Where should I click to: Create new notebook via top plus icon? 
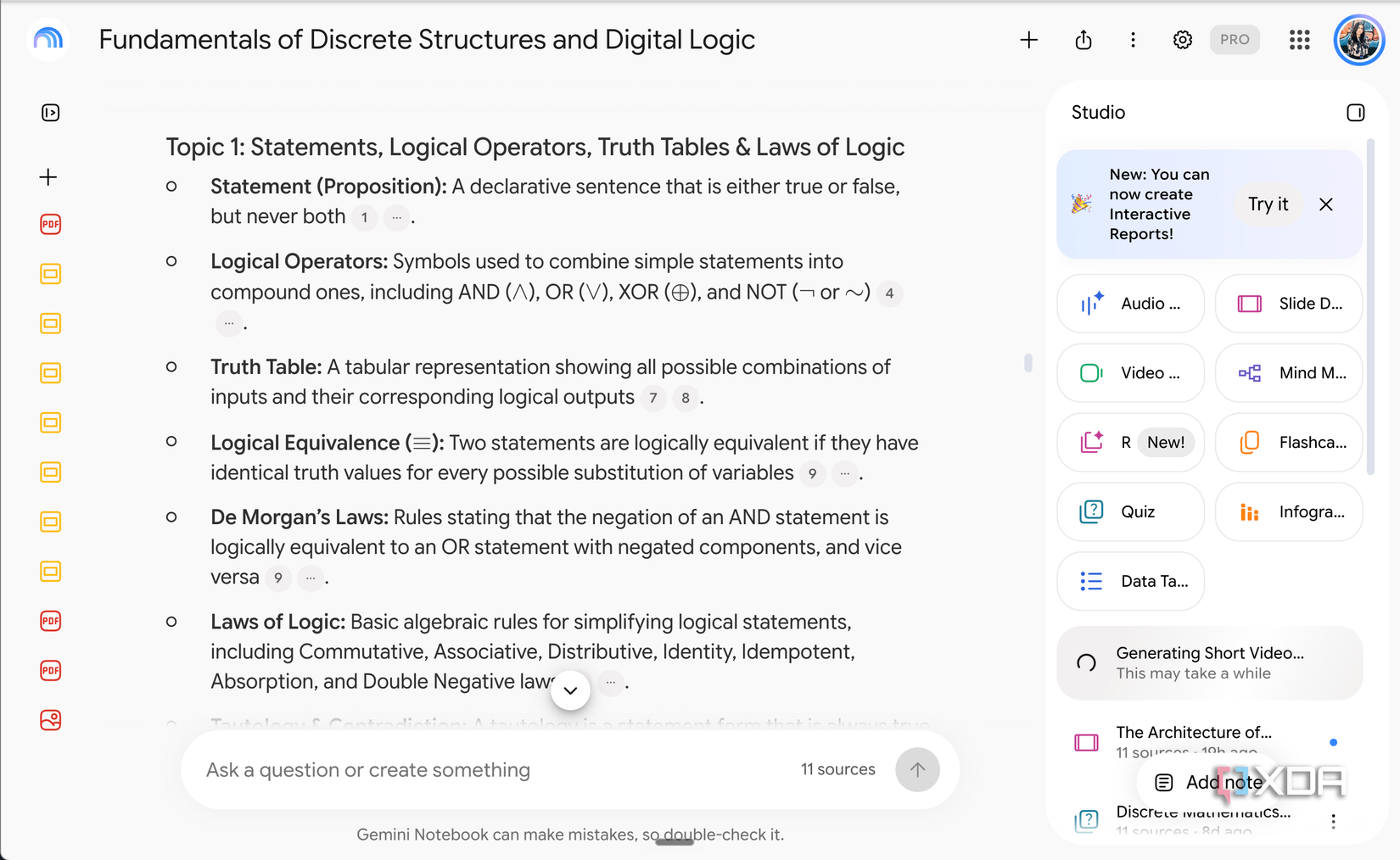(x=1028, y=40)
